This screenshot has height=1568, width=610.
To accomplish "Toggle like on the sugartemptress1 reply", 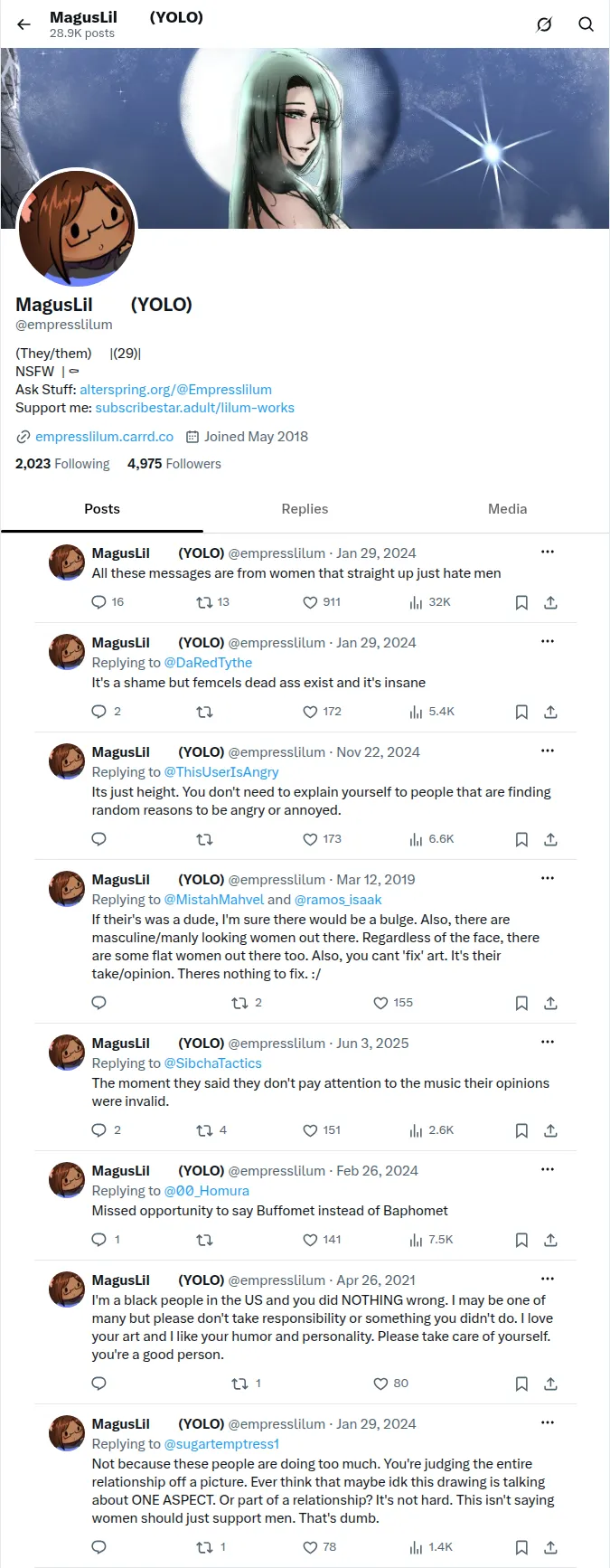I will click(x=319, y=1547).
